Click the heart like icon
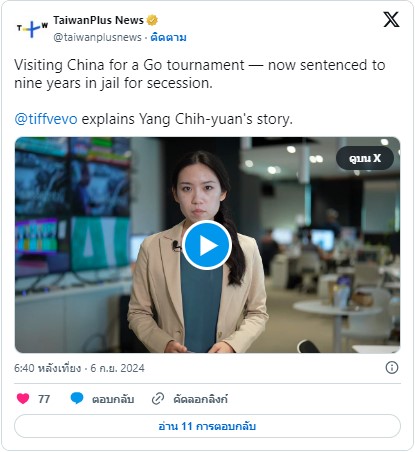 [x=23, y=398]
